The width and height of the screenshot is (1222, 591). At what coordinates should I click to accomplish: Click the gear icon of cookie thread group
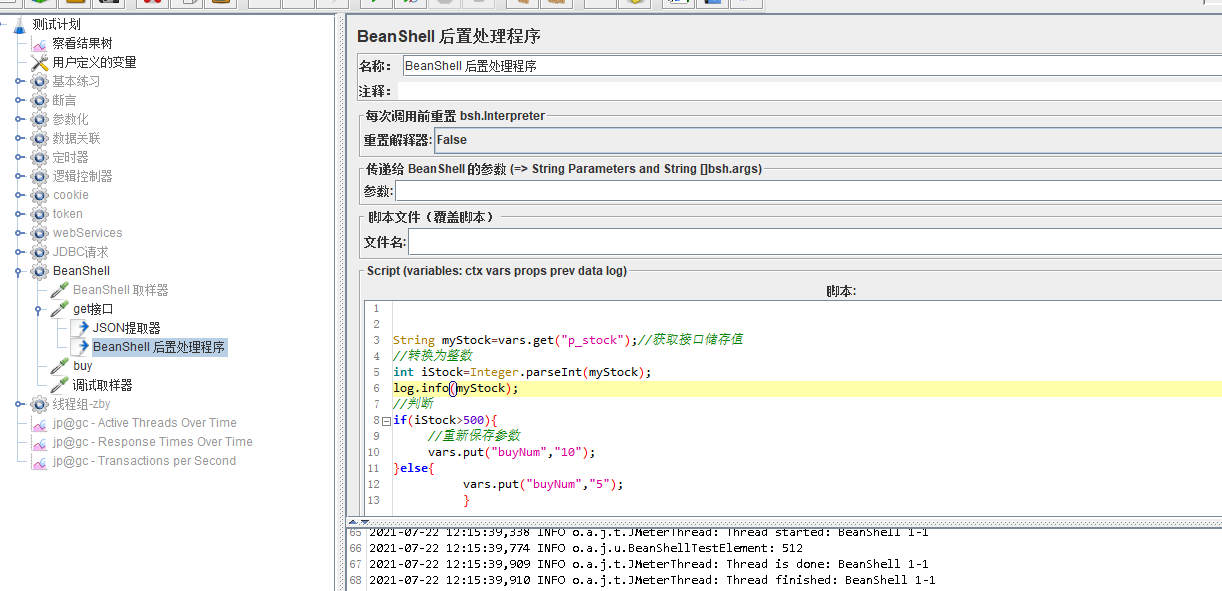coord(39,195)
